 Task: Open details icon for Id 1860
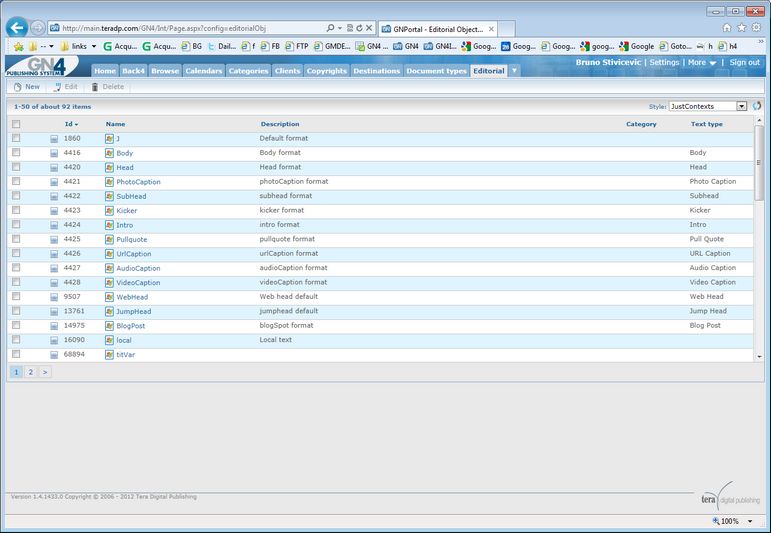click(x=54, y=139)
